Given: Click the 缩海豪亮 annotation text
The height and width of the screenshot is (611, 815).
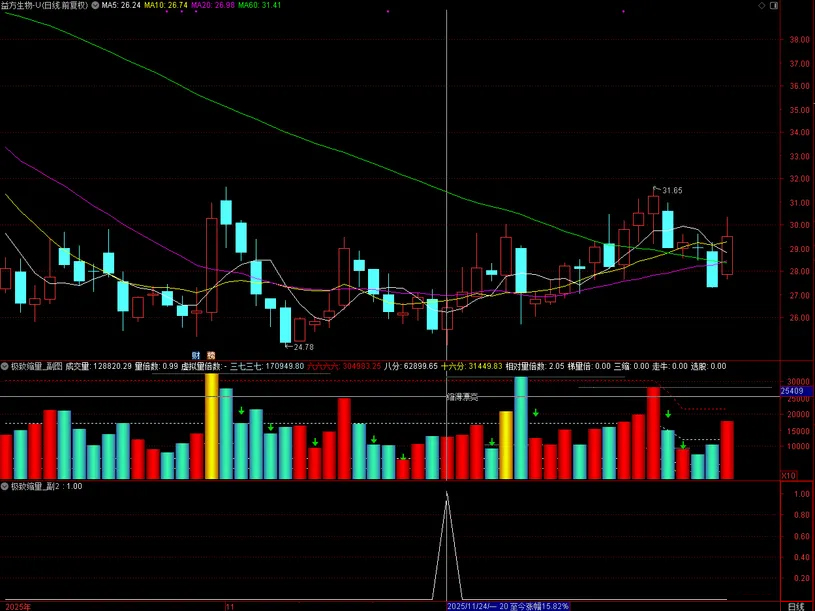Looking at the screenshot, I should (461, 397).
